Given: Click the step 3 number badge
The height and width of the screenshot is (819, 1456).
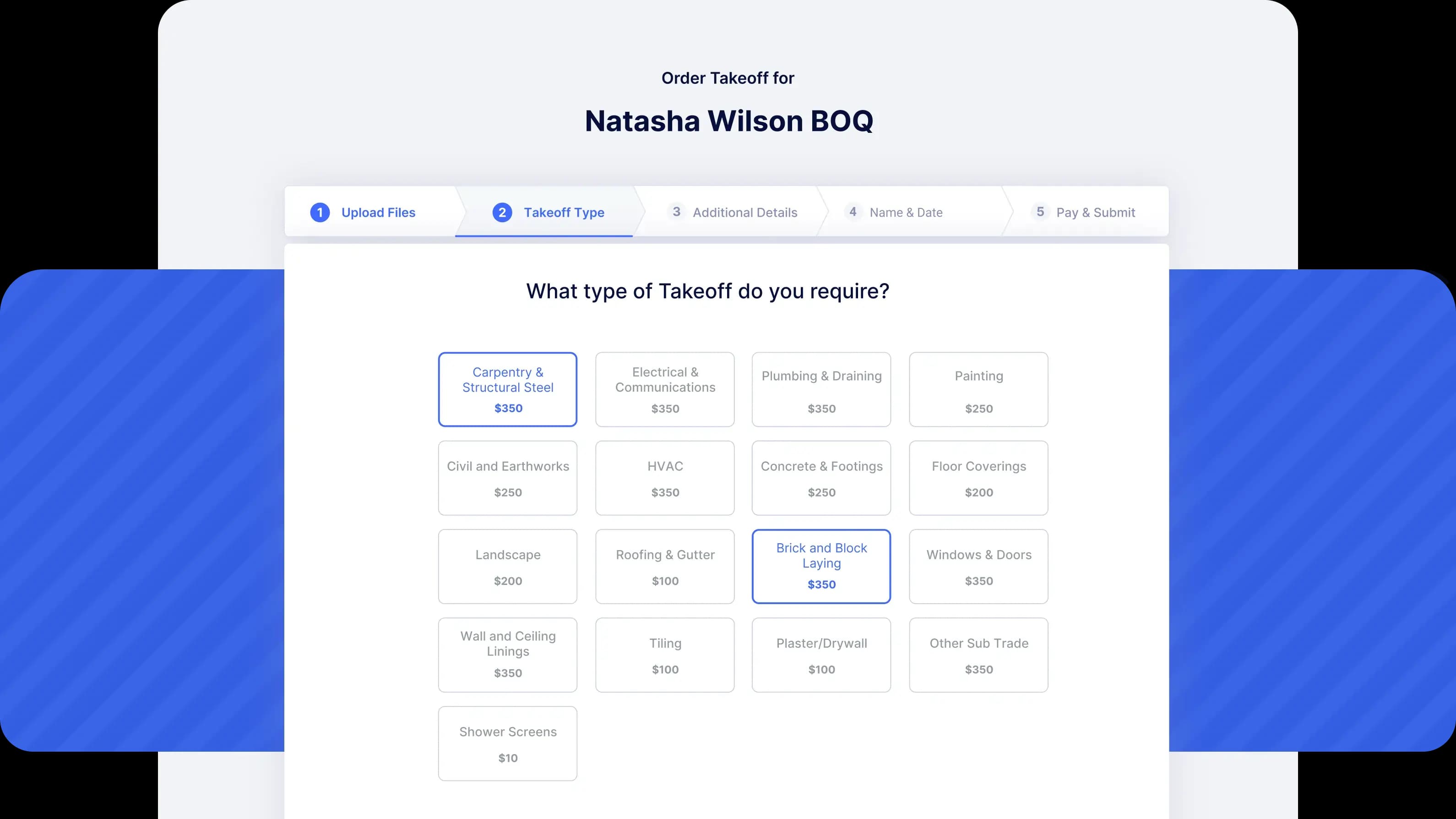Looking at the screenshot, I should [x=676, y=212].
